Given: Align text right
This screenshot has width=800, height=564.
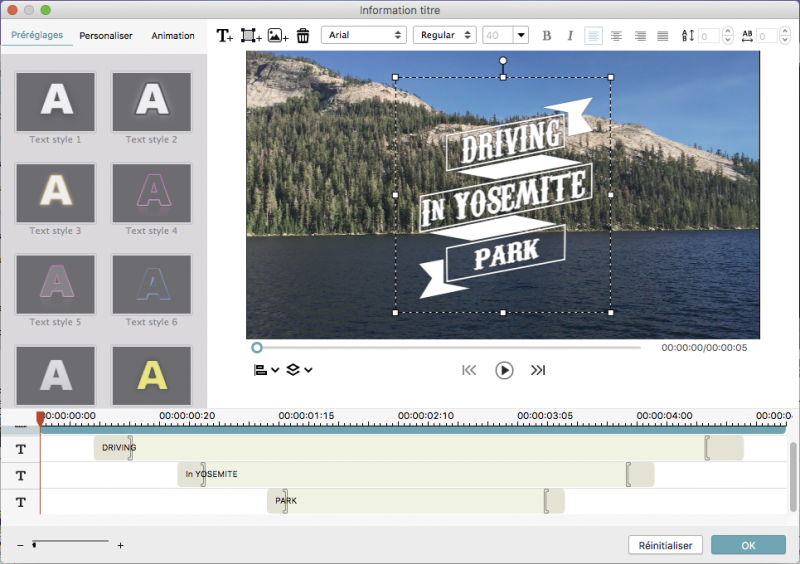Looking at the screenshot, I should coord(640,36).
